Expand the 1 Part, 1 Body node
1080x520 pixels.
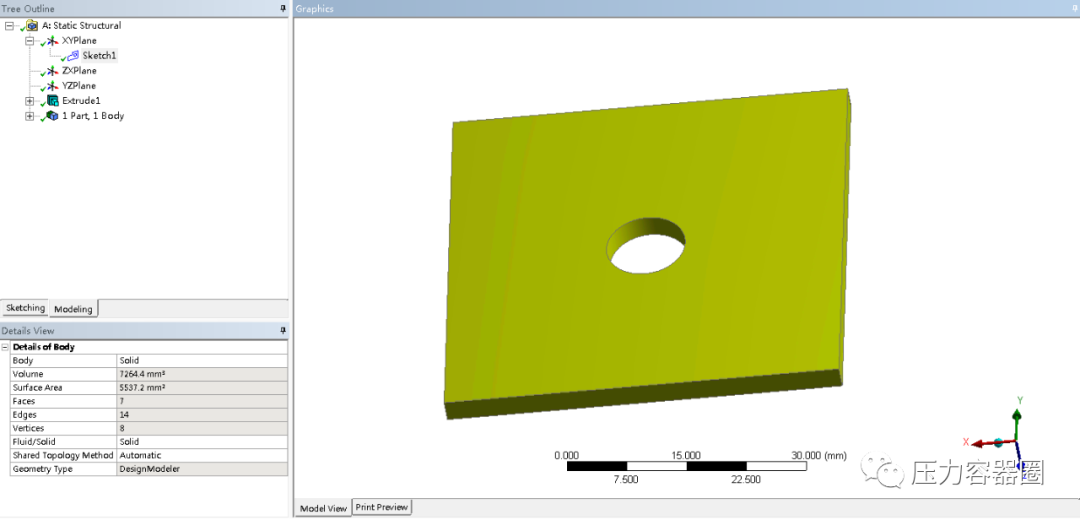30,116
